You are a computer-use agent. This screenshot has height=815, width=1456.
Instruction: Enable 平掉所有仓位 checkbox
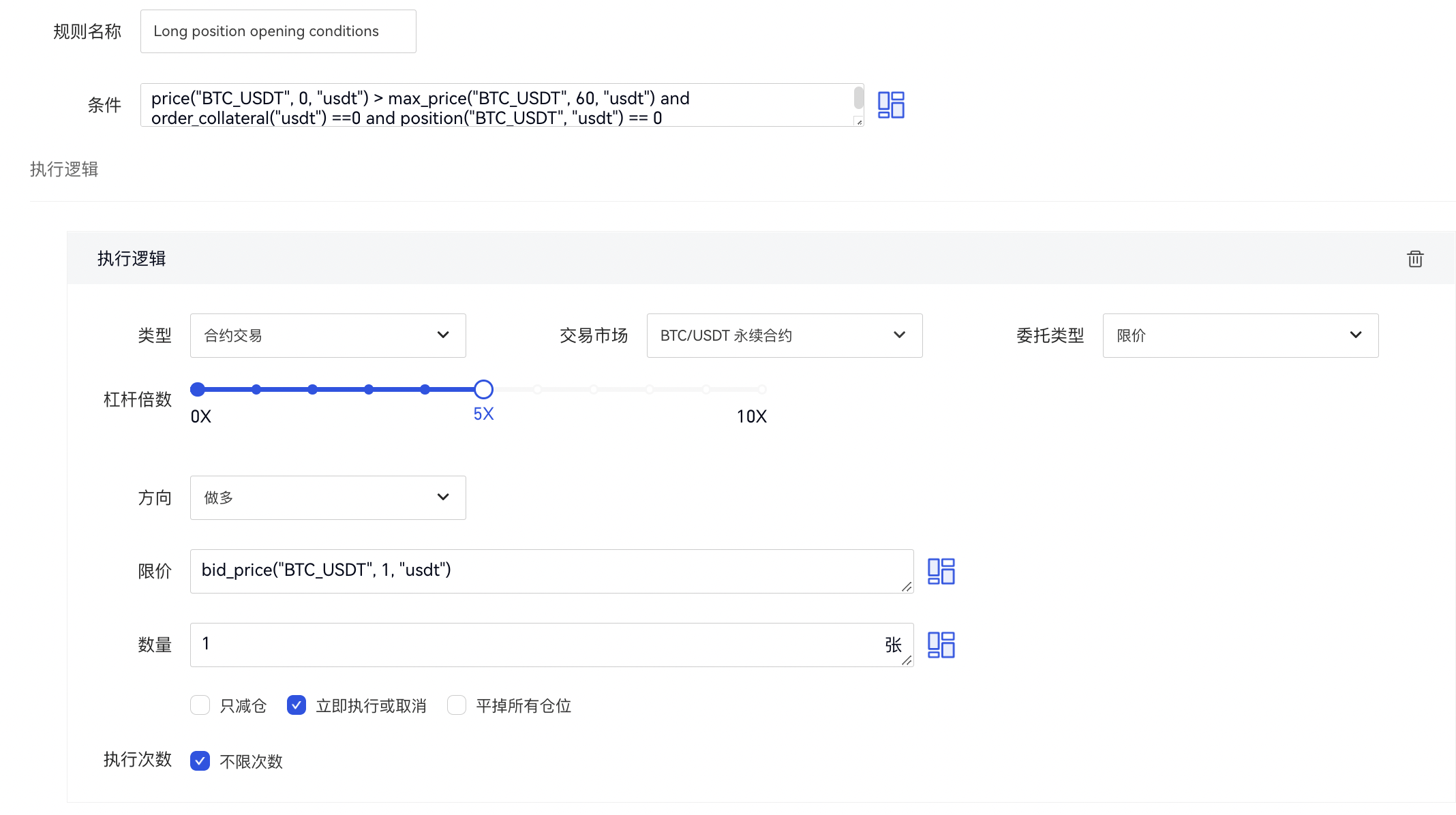tap(457, 705)
